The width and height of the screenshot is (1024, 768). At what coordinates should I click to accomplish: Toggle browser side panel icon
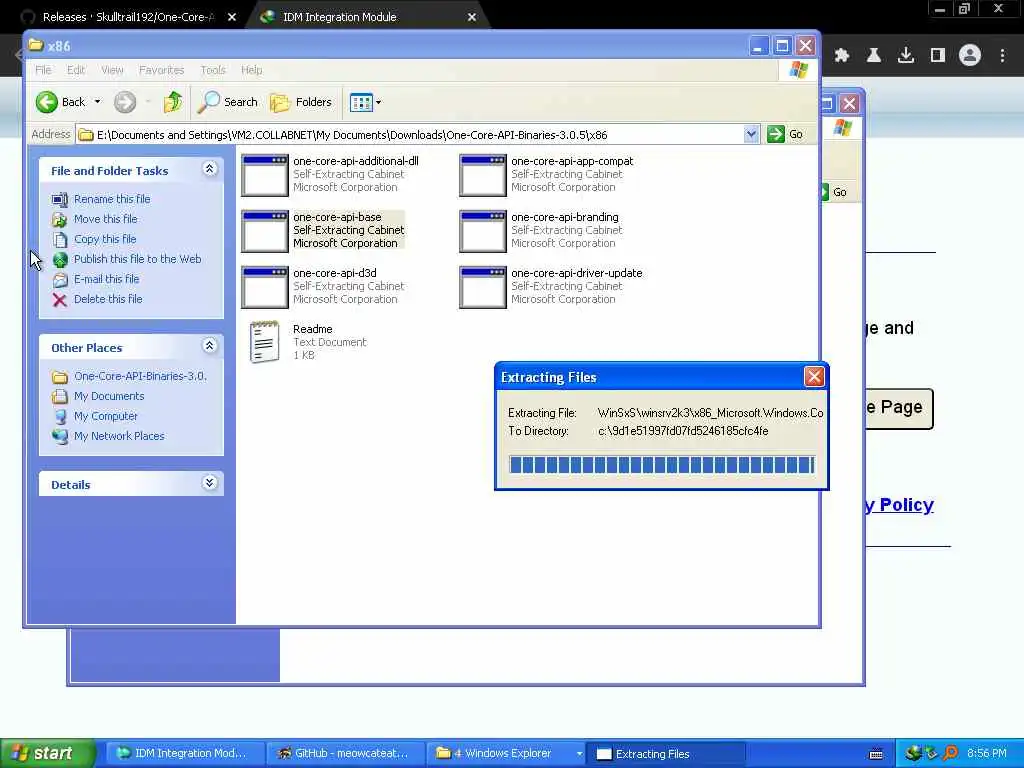938,56
